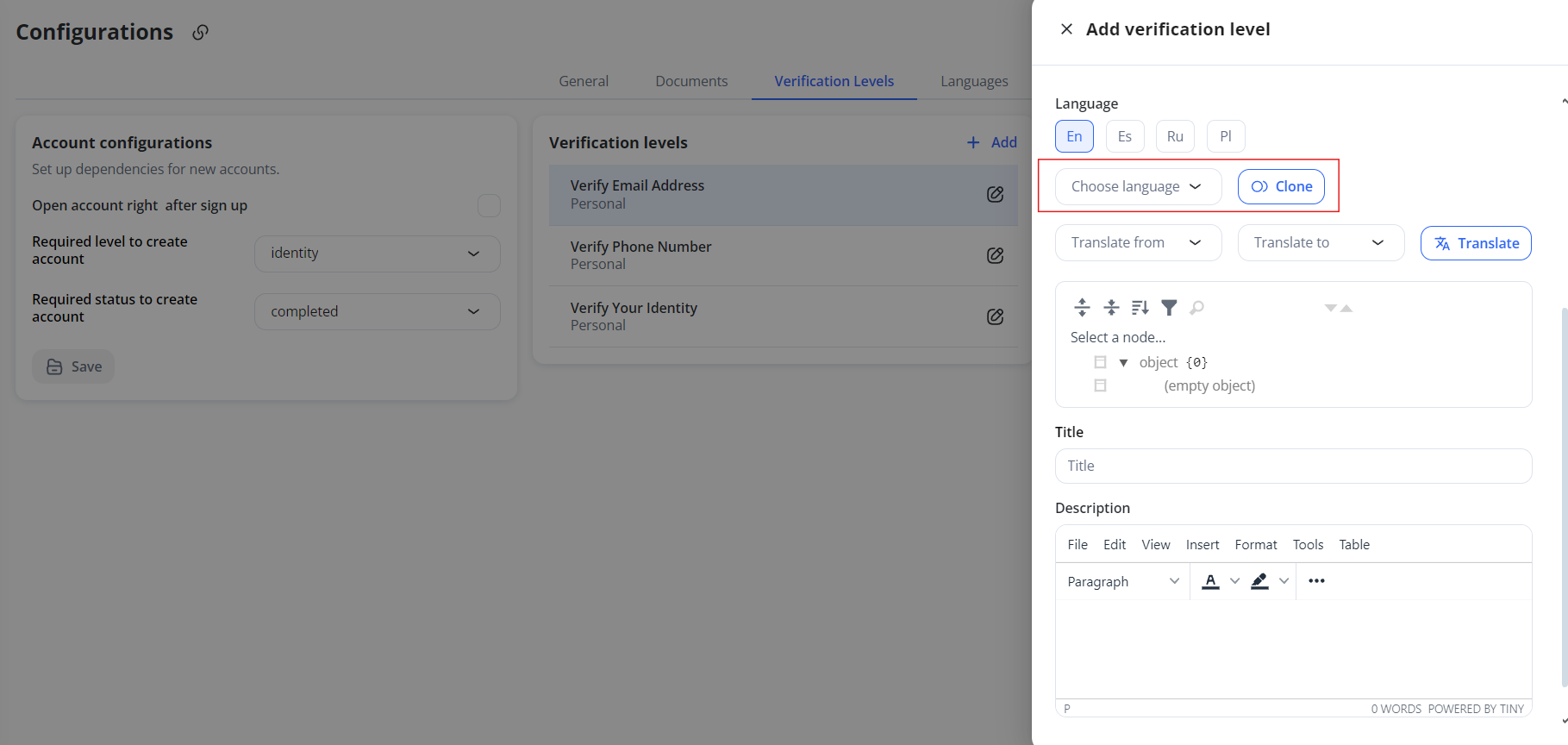Image resolution: width=1568 pixels, height=745 pixels.
Task: Switch to the Documents tab
Action: tap(691, 81)
